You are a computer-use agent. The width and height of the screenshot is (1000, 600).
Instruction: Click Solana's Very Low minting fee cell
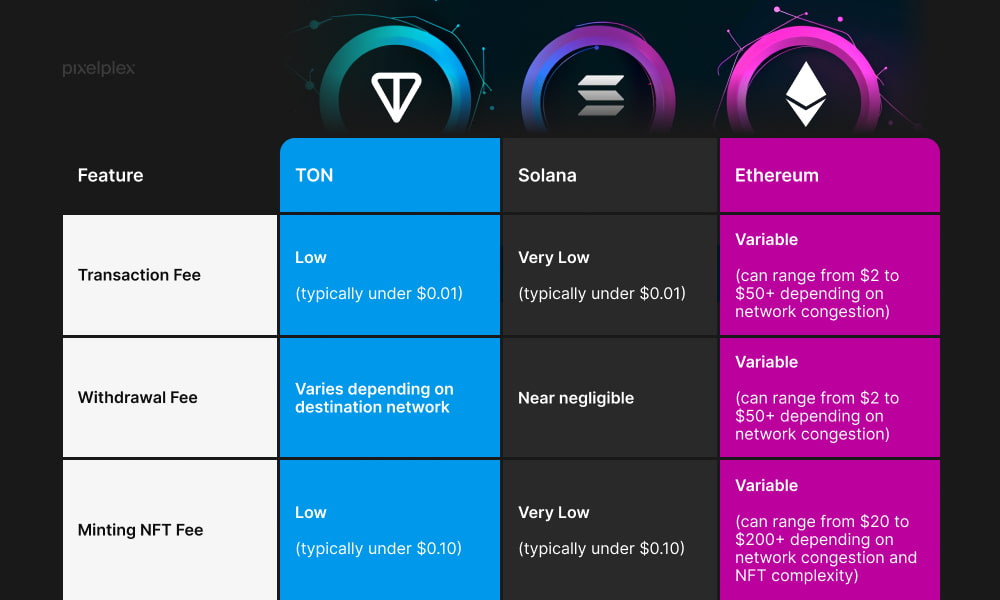tap(610, 530)
